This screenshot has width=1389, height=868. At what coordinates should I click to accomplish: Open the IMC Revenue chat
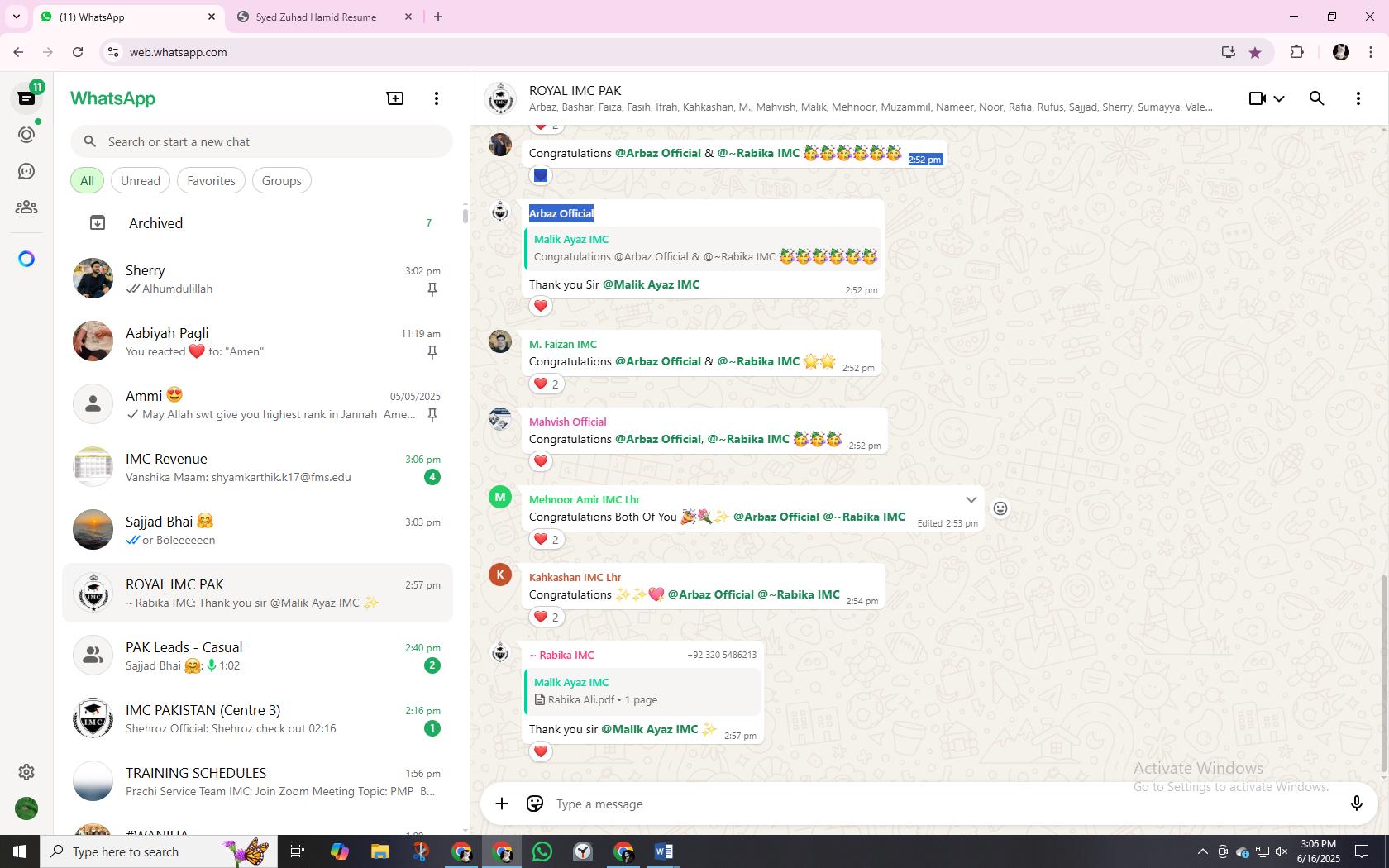click(258, 467)
